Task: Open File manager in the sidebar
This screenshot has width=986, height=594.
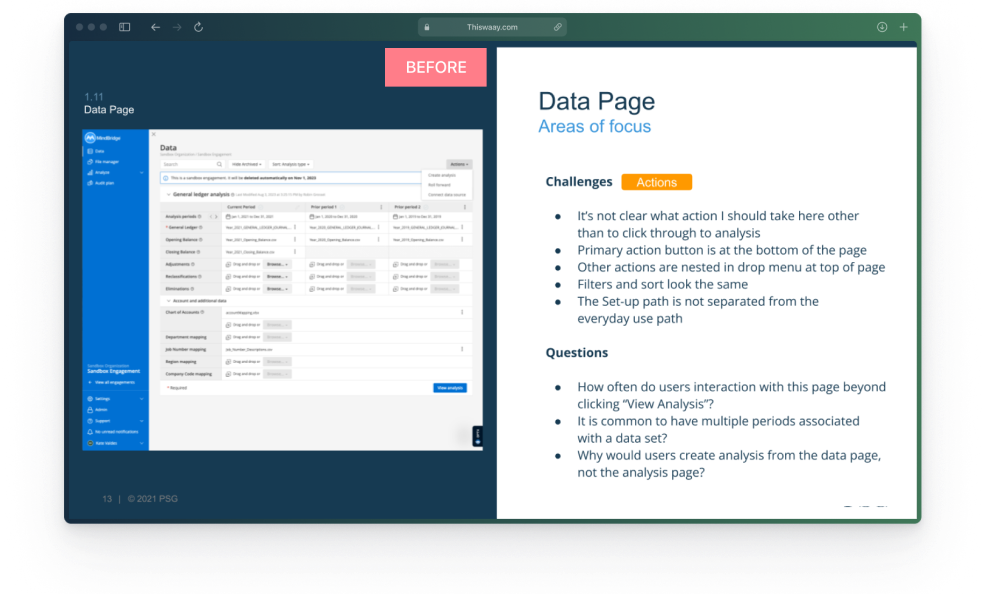Action: click(x=107, y=161)
